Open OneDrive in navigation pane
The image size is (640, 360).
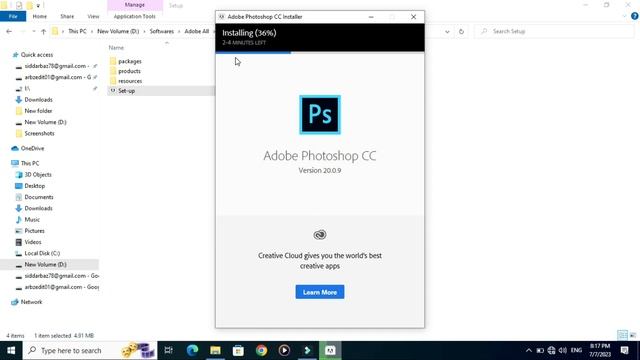point(32,149)
